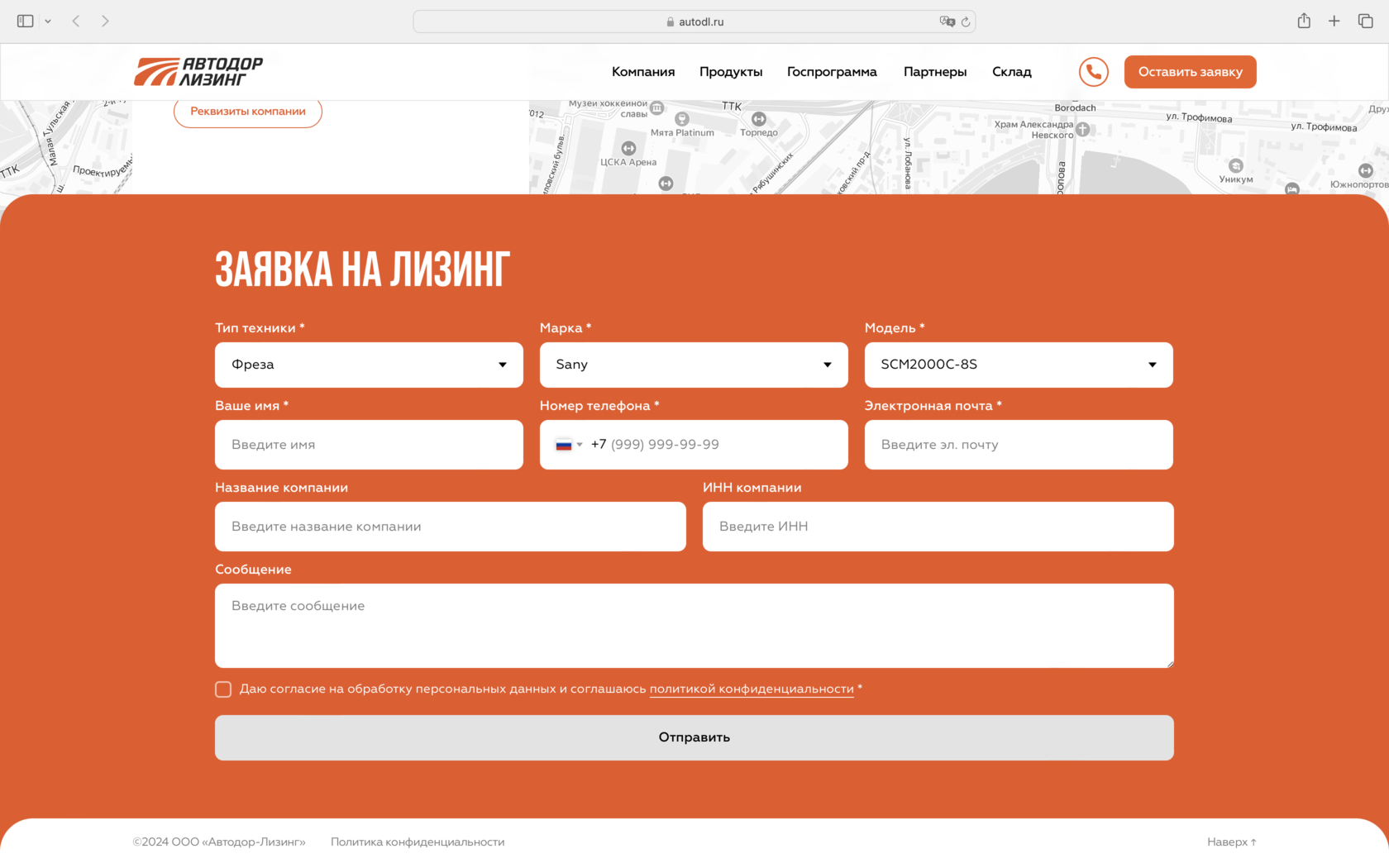The image size is (1389, 868).
Task: Open the Госпрограмма menu item
Action: 832,72
